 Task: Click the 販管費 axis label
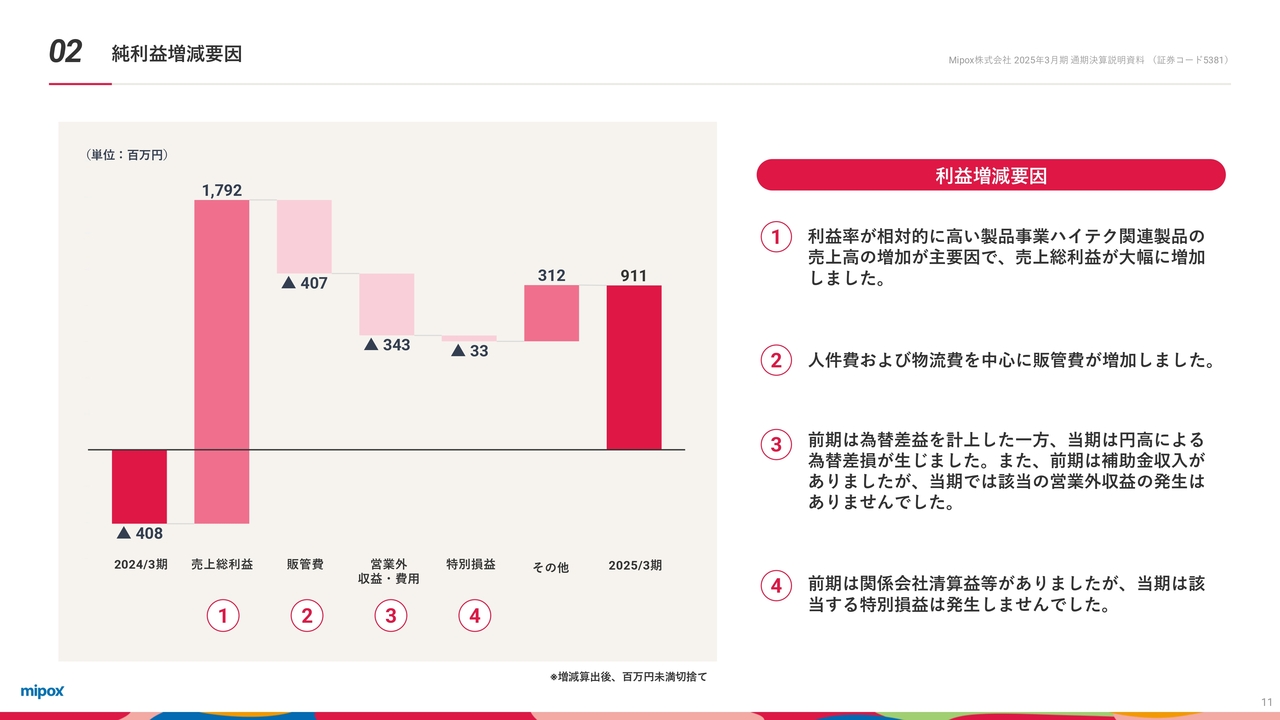point(305,565)
